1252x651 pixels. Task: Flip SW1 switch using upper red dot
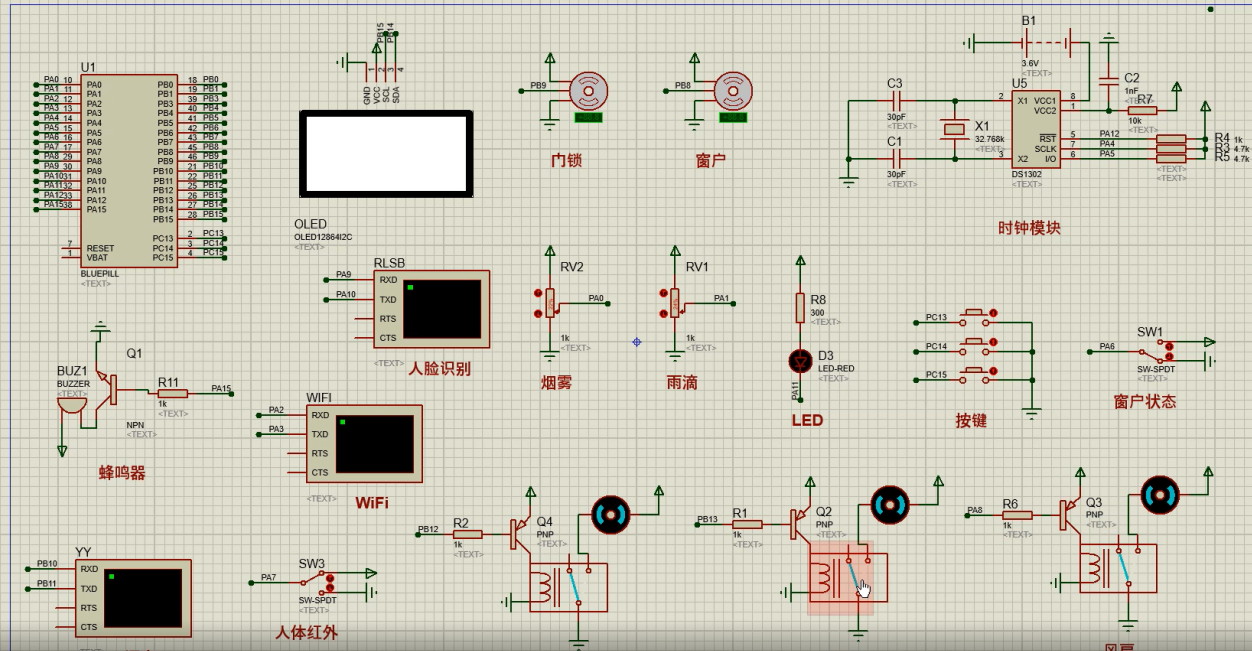tap(1169, 345)
